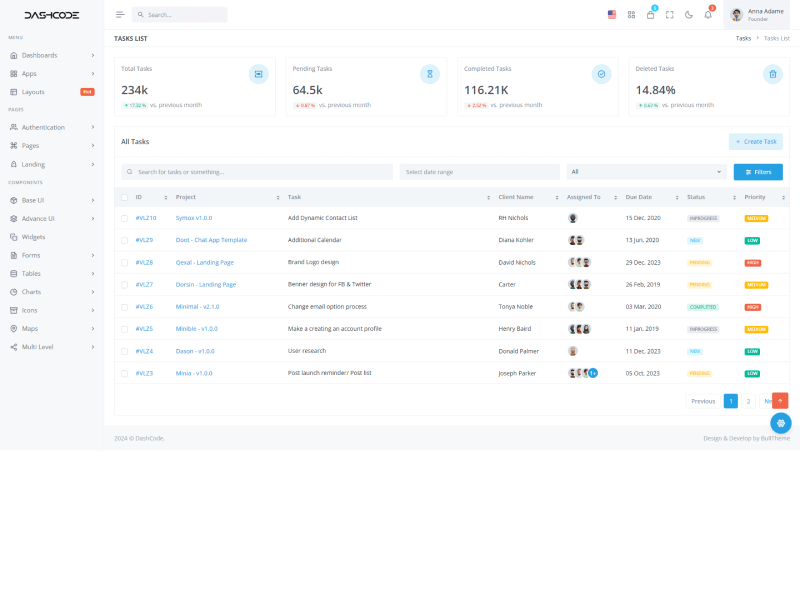The height and width of the screenshot is (600, 800).
Task: Select the checkbox for task #VLZ6
Action: point(125,307)
